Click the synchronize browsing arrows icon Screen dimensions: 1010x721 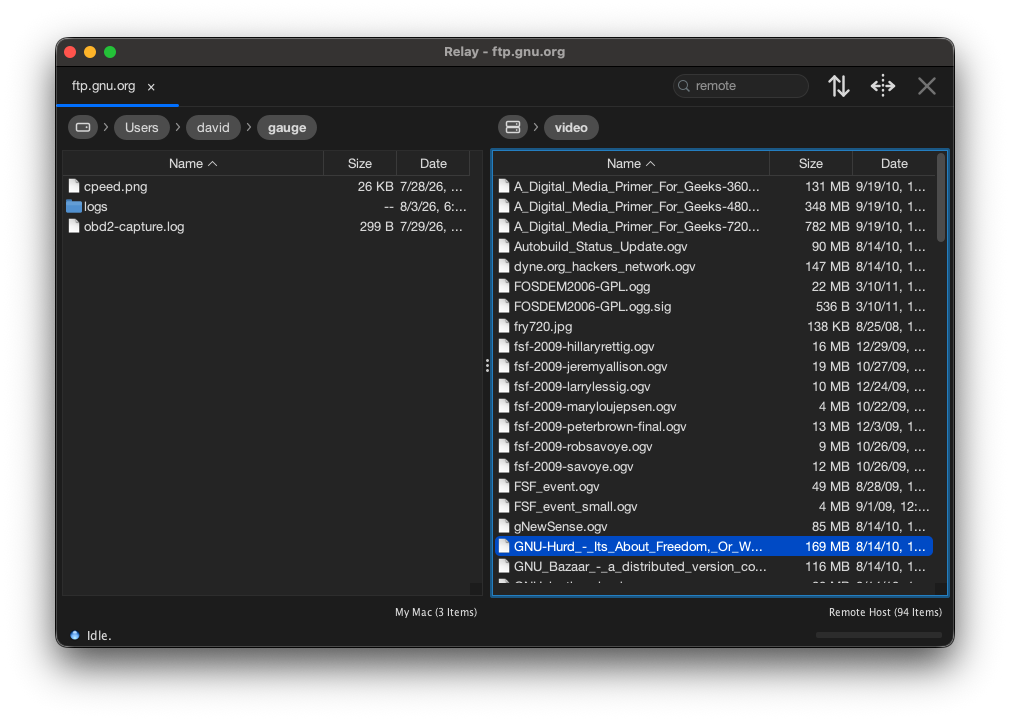[882, 86]
